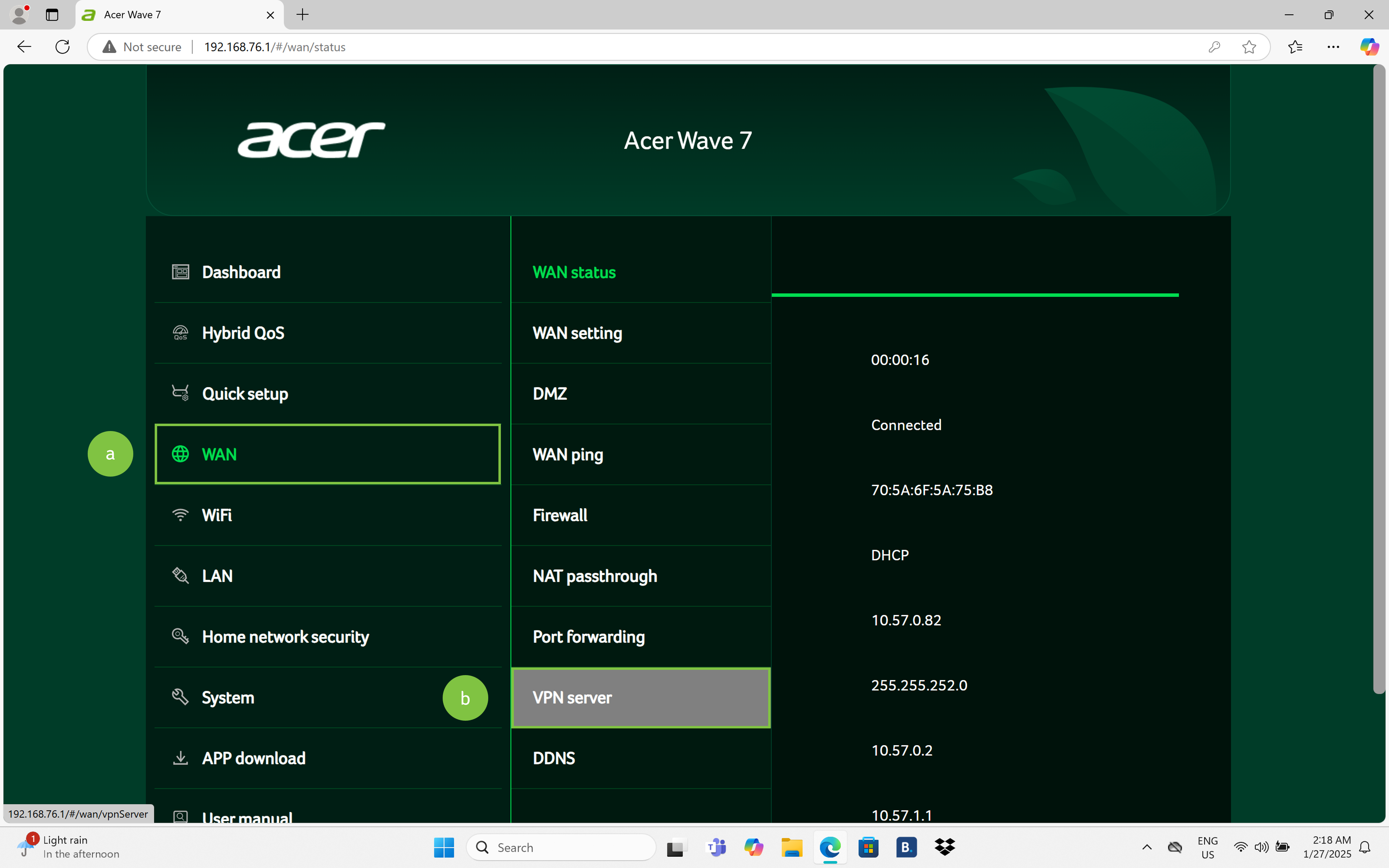This screenshot has width=1389, height=868.
Task: Click the WiFi signal icon in sidebar
Action: coord(180,515)
